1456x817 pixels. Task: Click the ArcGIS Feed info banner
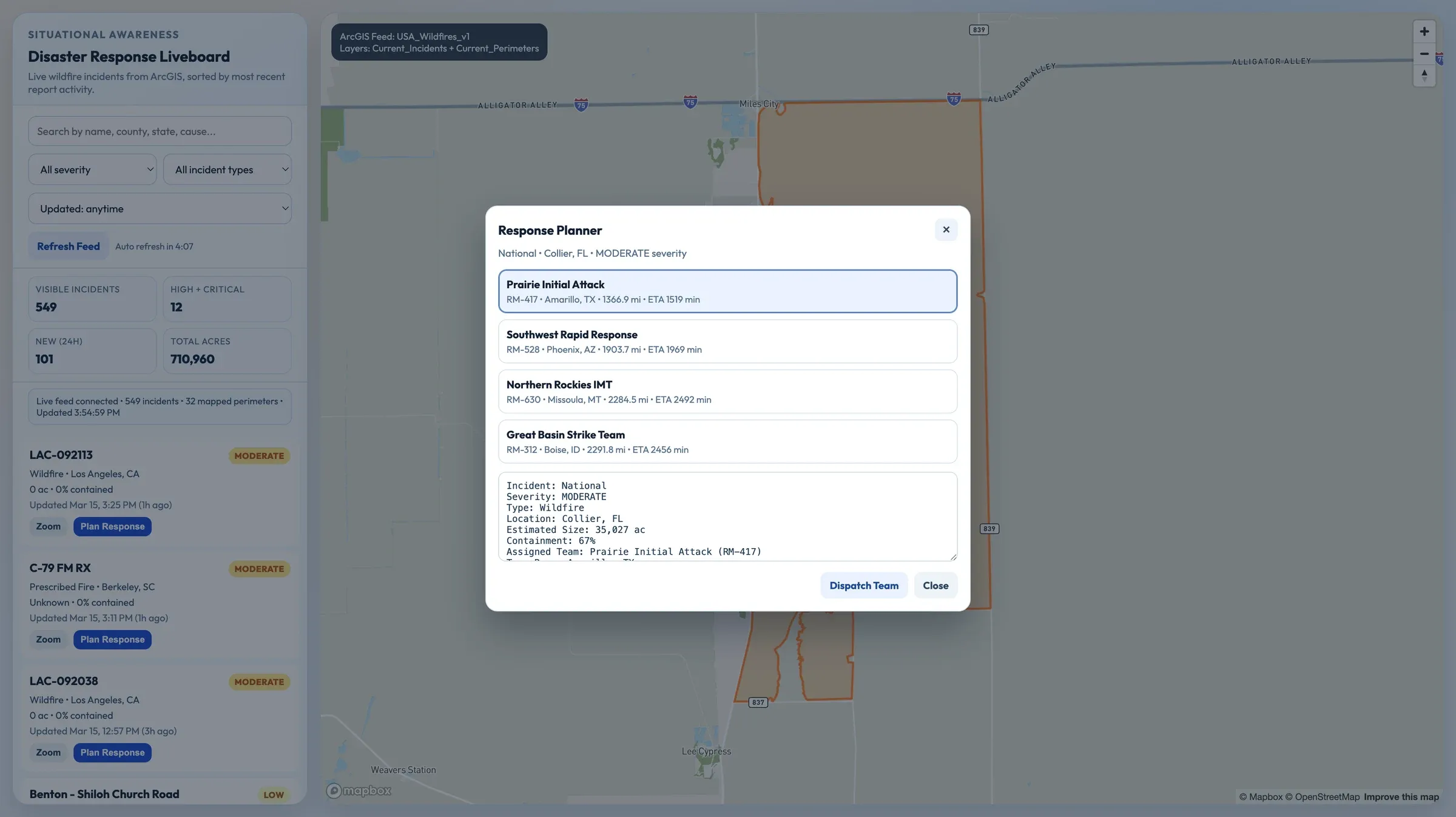coord(439,42)
